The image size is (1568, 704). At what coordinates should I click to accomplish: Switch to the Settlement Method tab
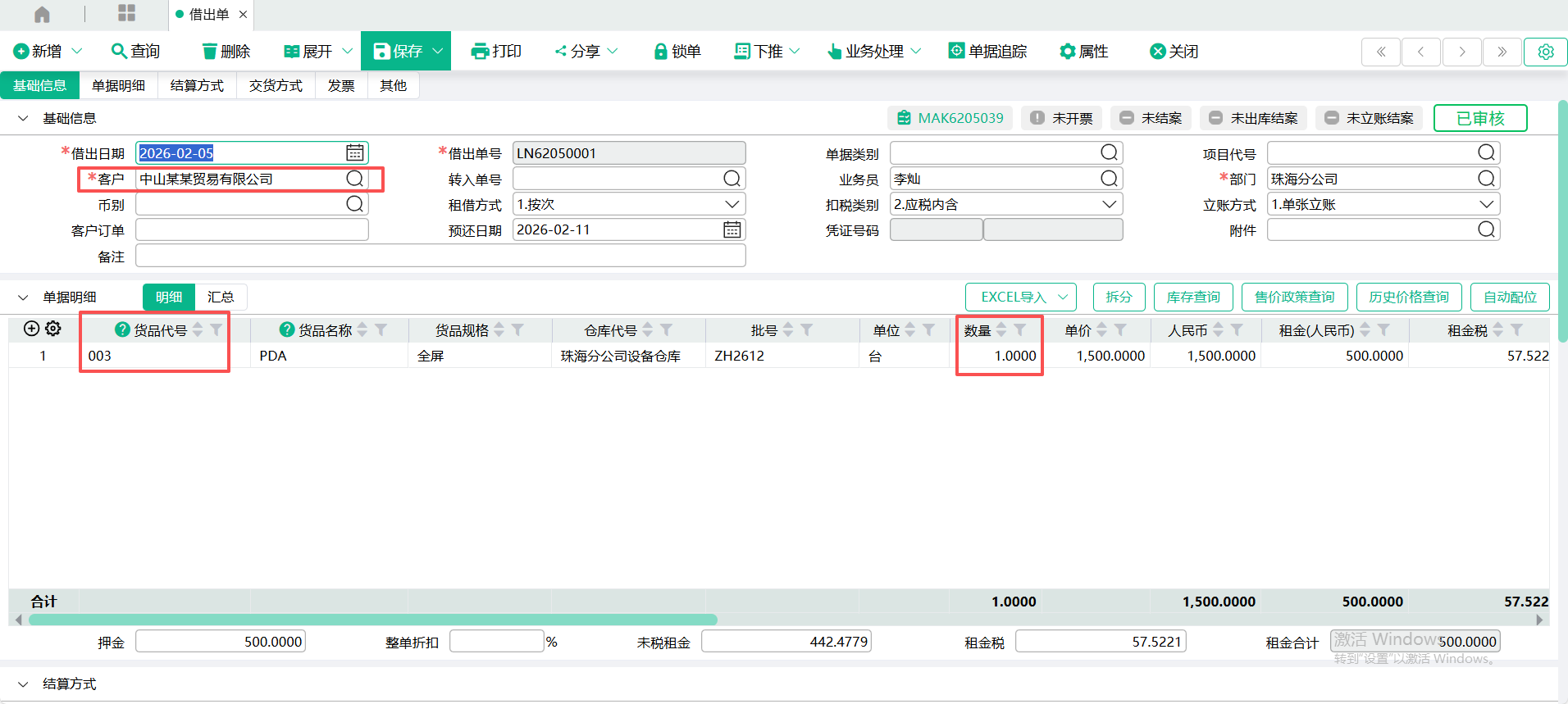[x=197, y=85]
